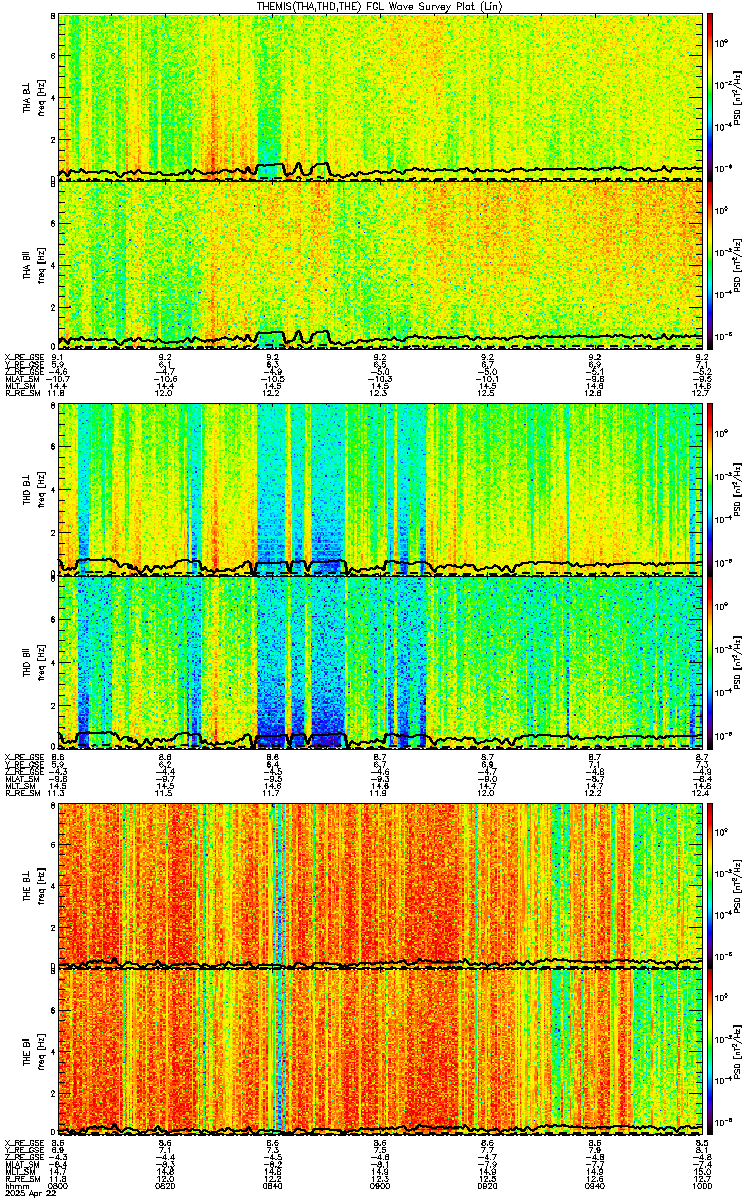This screenshot has height=1200, width=750.
Task: Click the PSD units label of THD Bll
Action: pos(738,662)
